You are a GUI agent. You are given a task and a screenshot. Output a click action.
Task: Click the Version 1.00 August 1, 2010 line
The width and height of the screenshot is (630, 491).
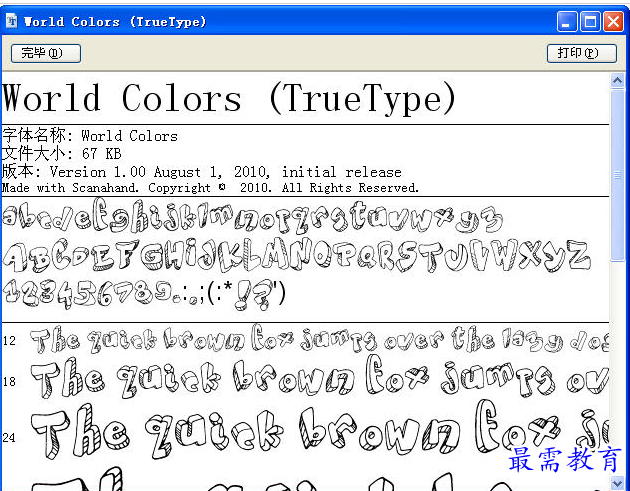coord(202,172)
